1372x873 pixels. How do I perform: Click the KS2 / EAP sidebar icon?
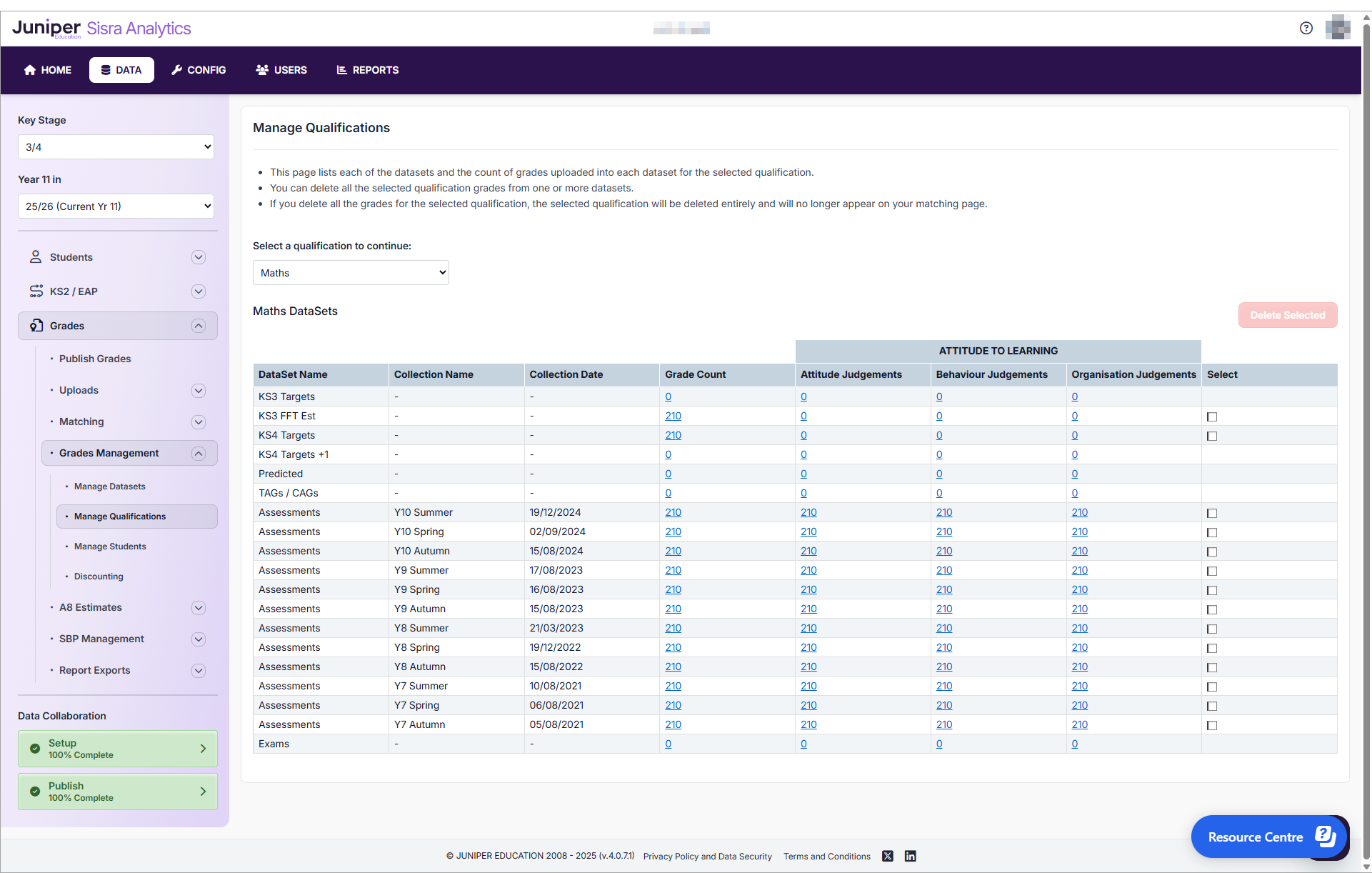click(x=36, y=291)
